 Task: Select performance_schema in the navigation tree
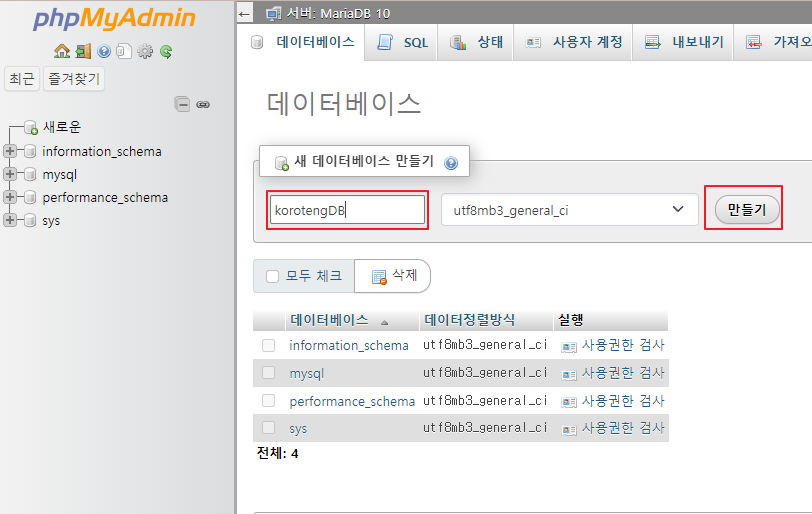[x=105, y=197]
